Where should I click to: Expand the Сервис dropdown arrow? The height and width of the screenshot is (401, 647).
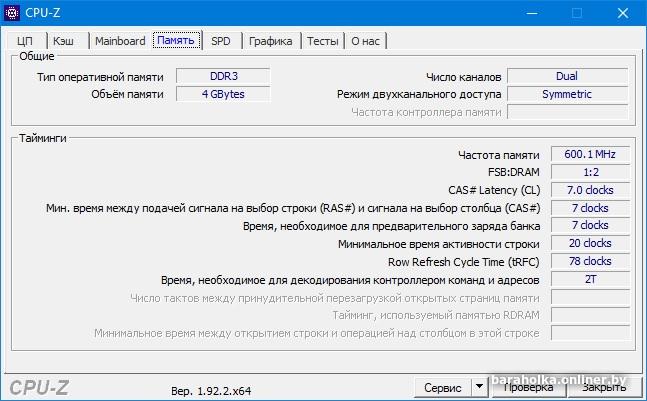(479, 387)
